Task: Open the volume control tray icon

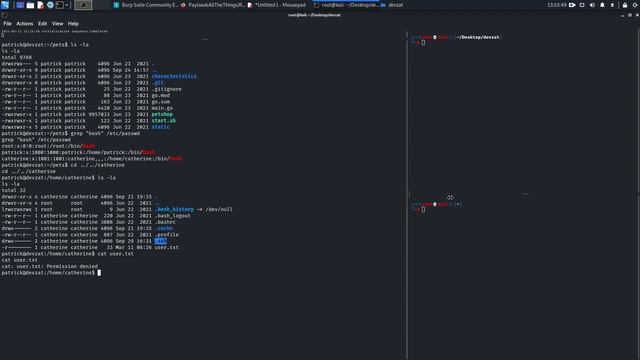Action: coord(592,5)
